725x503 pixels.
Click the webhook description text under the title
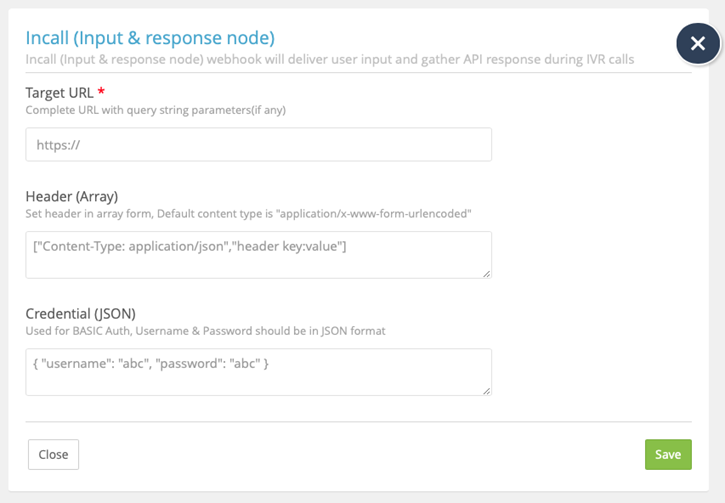pos(330,59)
